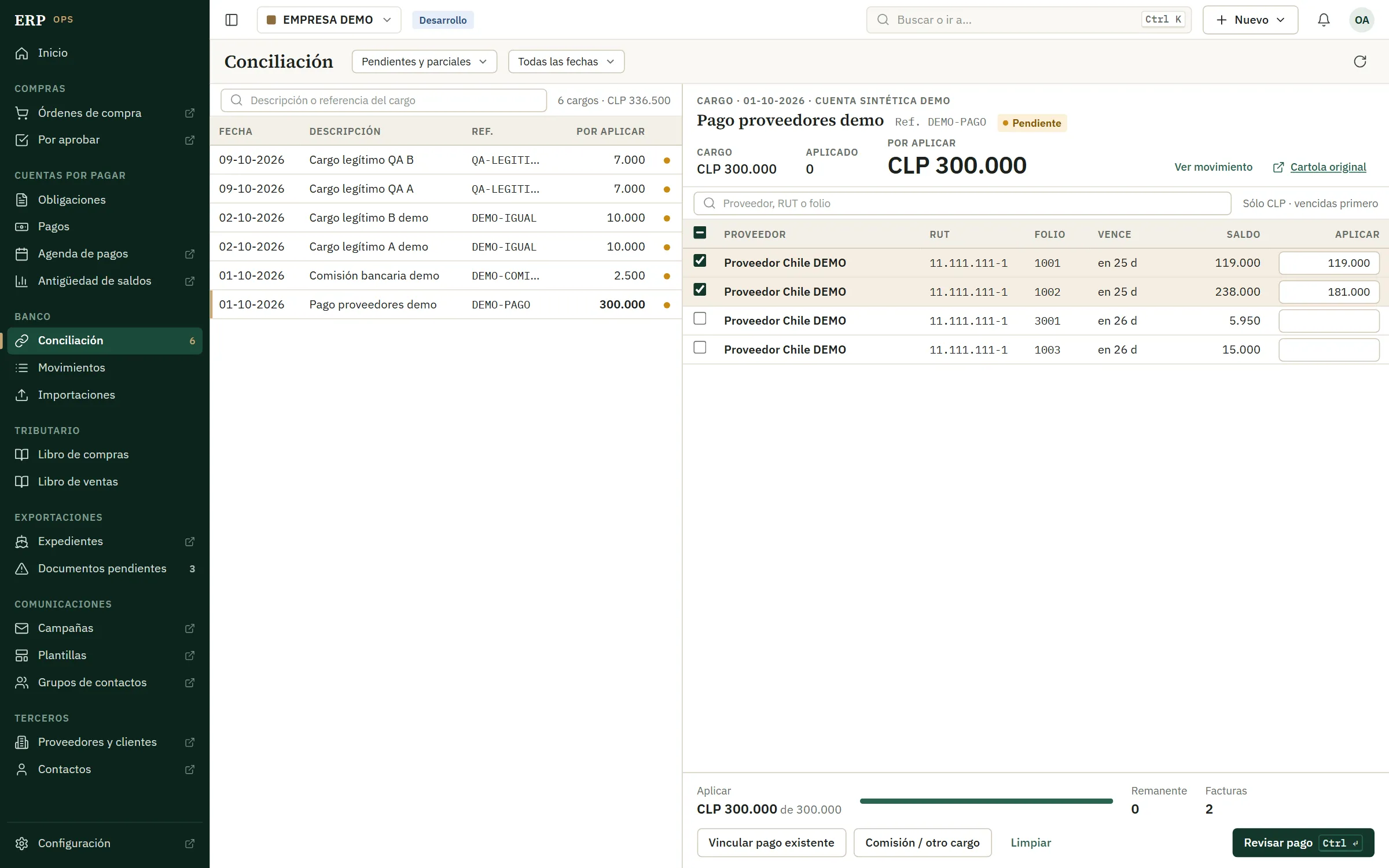Select the Comisión bancaria demo charge row
1389x868 pixels.
tap(446, 275)
